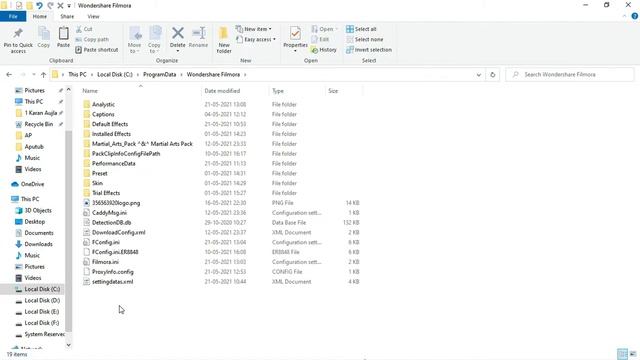Screen dimensions: 640x360
Task: Expand the address bar history dropdown
Action: point(479,75)
